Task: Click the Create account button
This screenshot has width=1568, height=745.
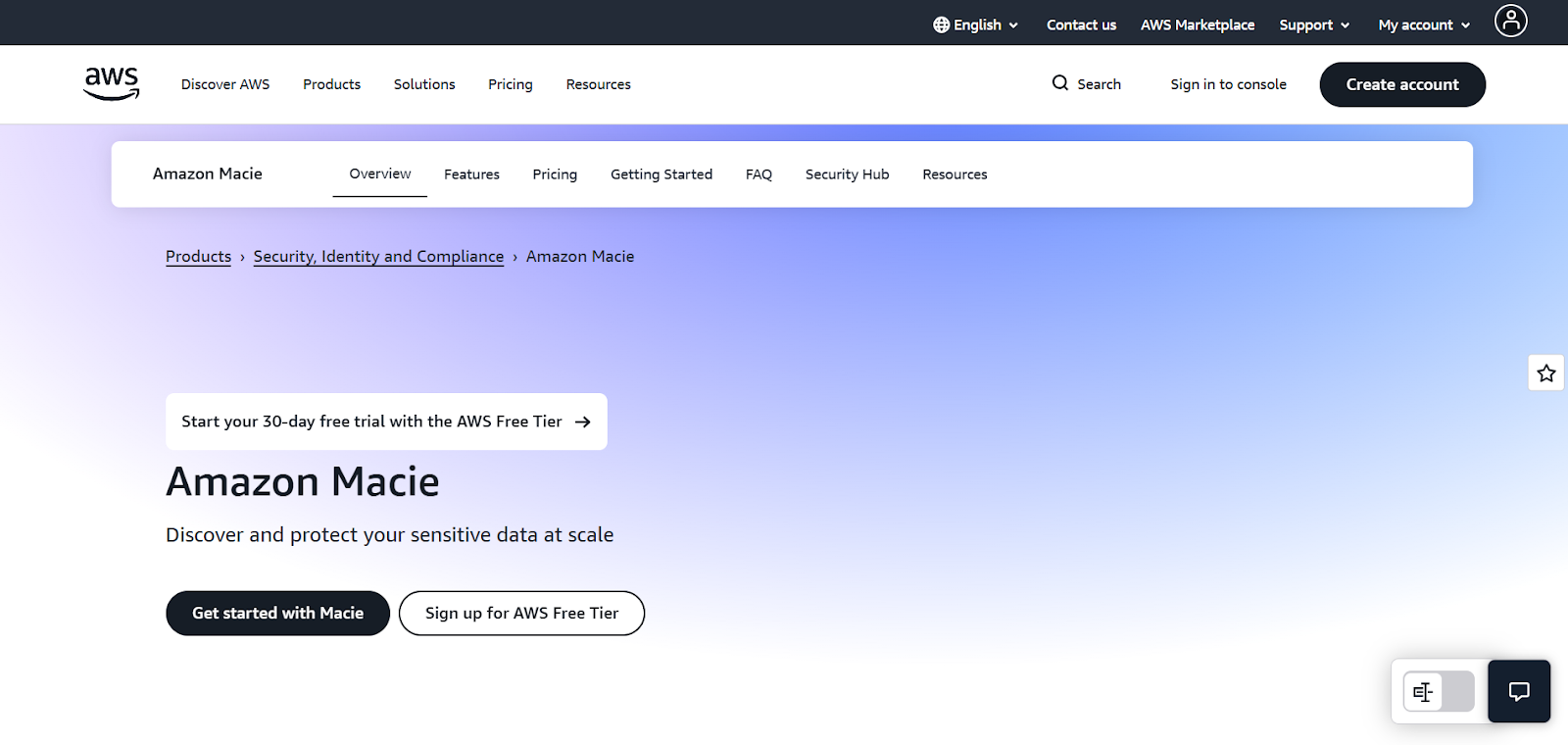Action: coord(1402,84)
